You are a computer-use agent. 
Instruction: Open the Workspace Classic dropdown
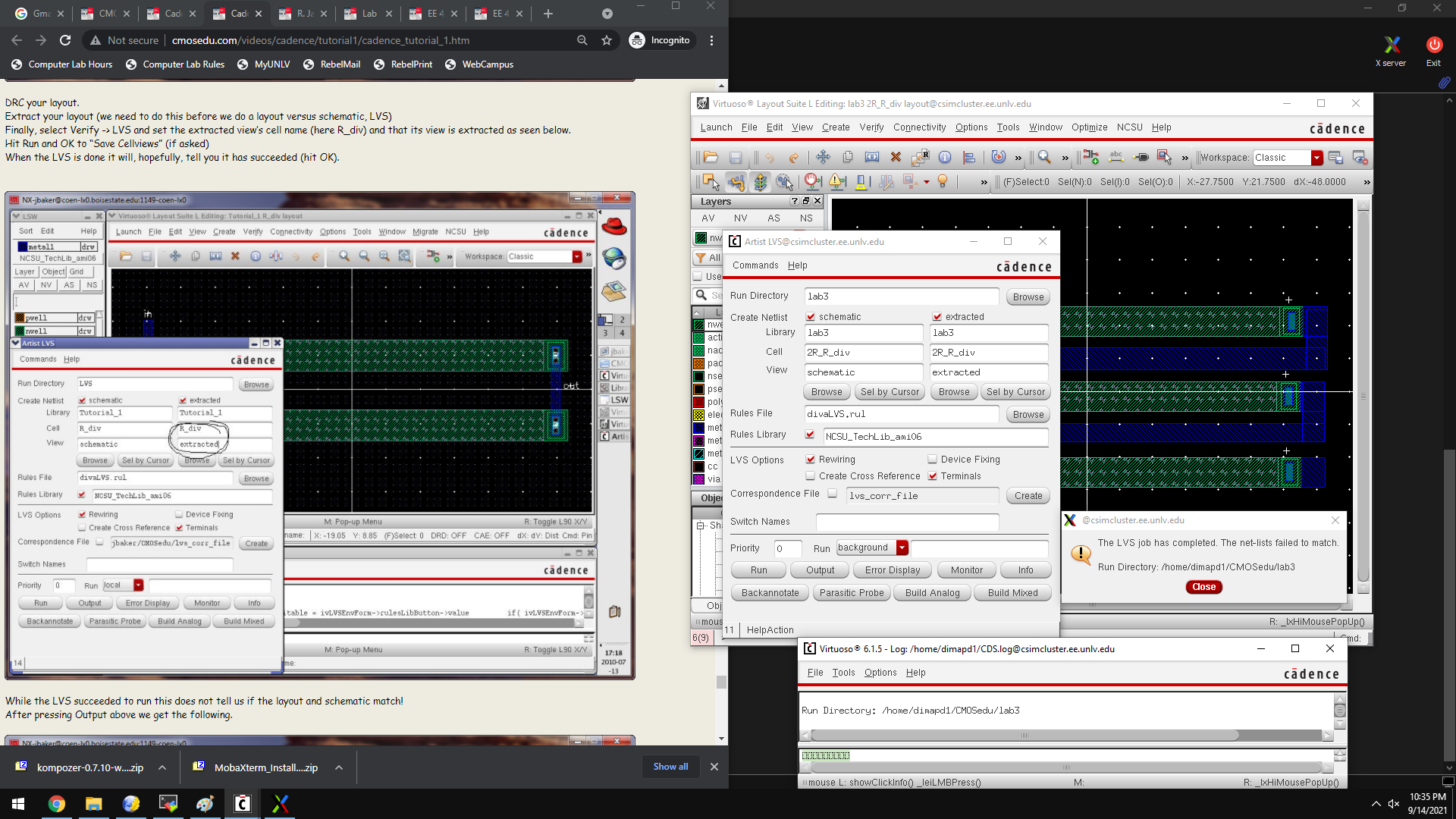click(x=1316, y=158)
